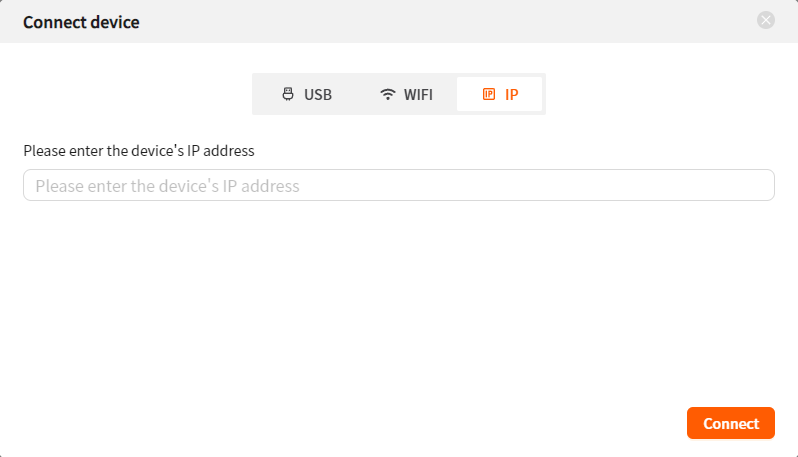Screen dimensions: 798x457
Task: Click the Connect device title text
Action: point(81,22)
